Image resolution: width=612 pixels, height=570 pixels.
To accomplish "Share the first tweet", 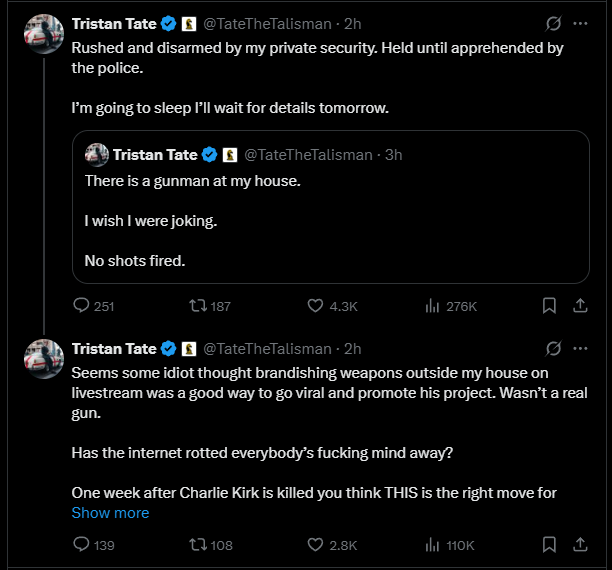I will tap(580, 306).
